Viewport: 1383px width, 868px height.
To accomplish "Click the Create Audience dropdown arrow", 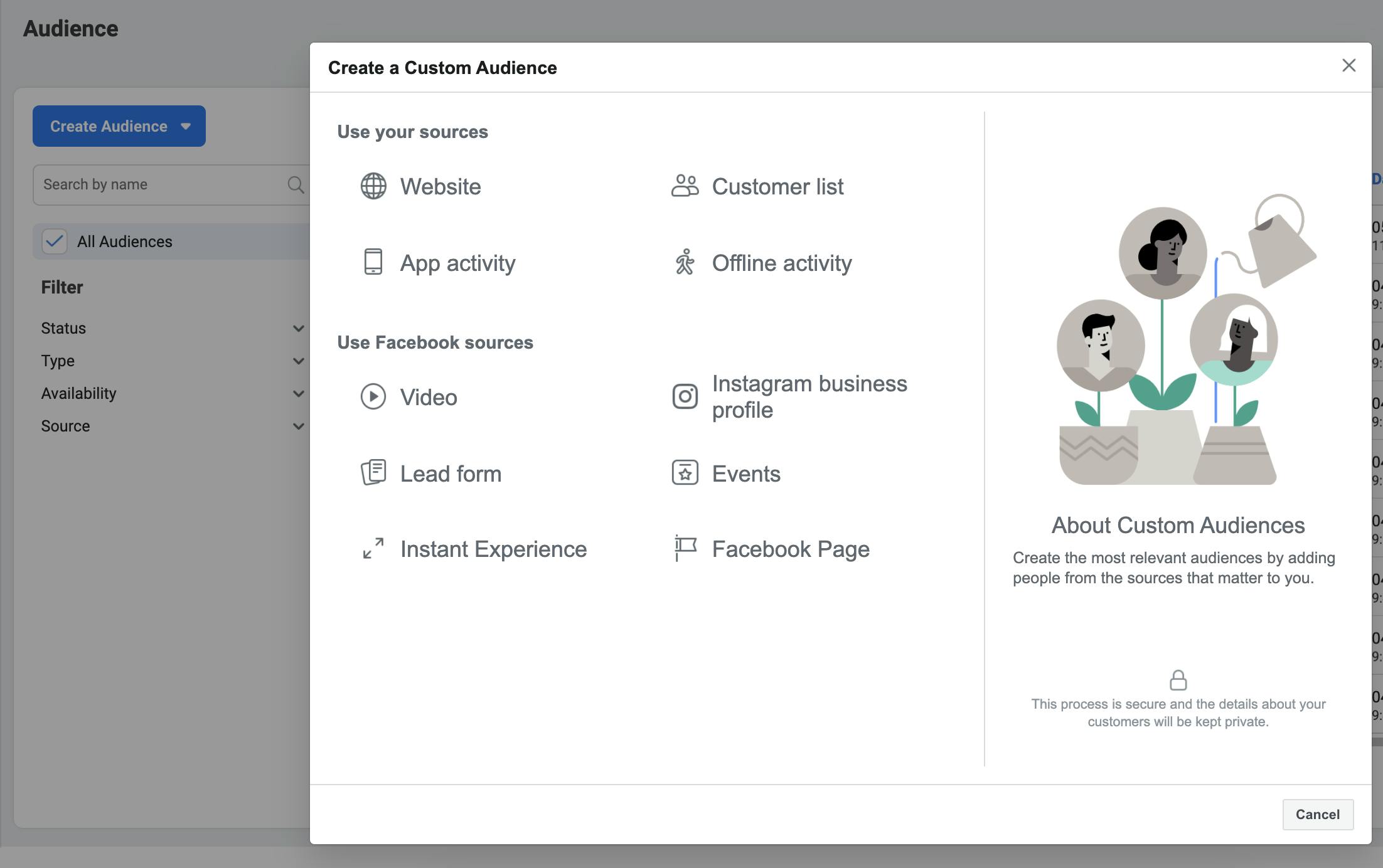I will pyautogui.click(x=186, y=126).
